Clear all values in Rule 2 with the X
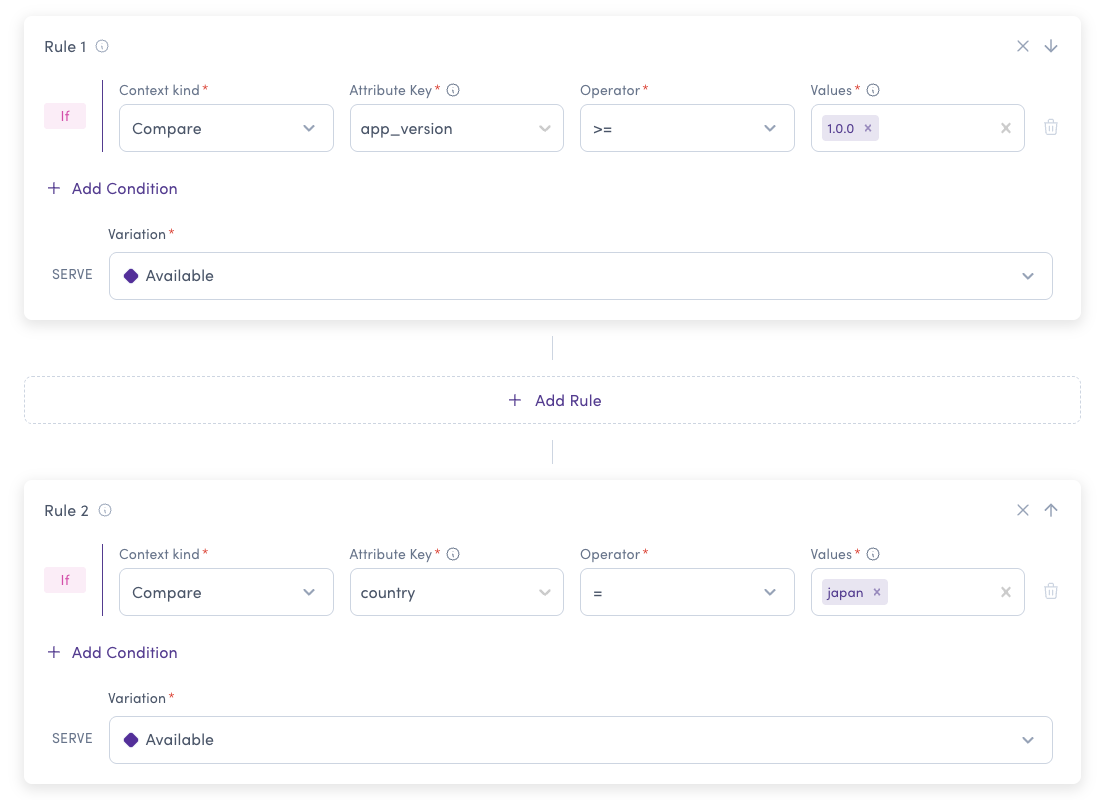Screen dimensions: 1103x800 click(1005, 592)
